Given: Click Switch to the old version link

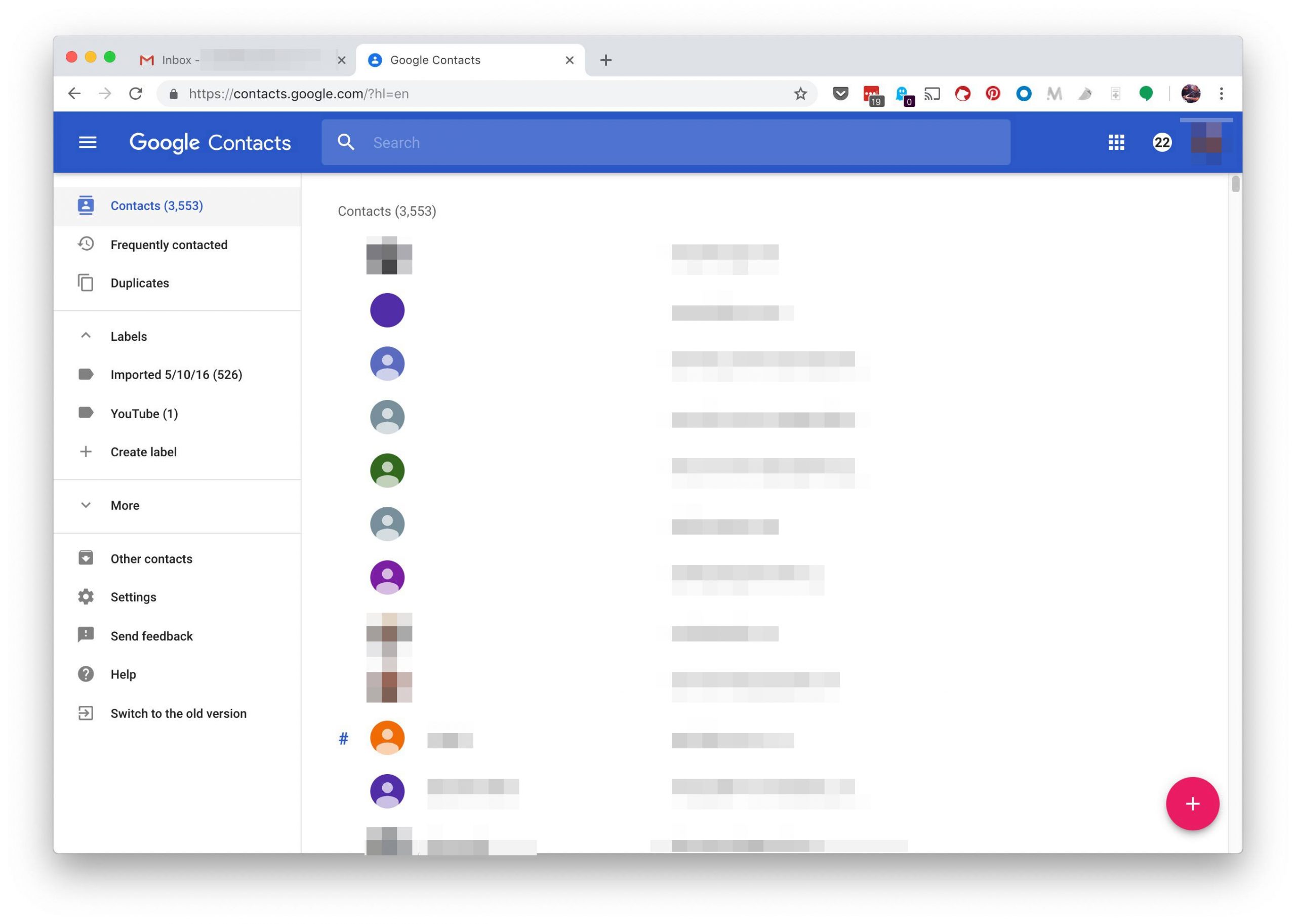Looking at the screenshot, I should click(x=177, y=713).
